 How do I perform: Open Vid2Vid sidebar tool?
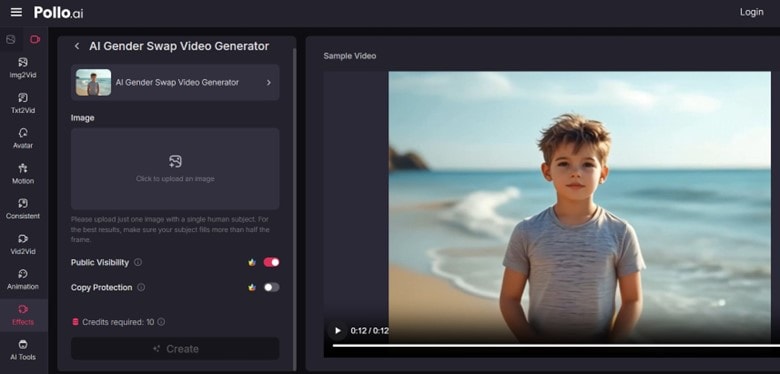pyautogui.click(x=23, y=244)
